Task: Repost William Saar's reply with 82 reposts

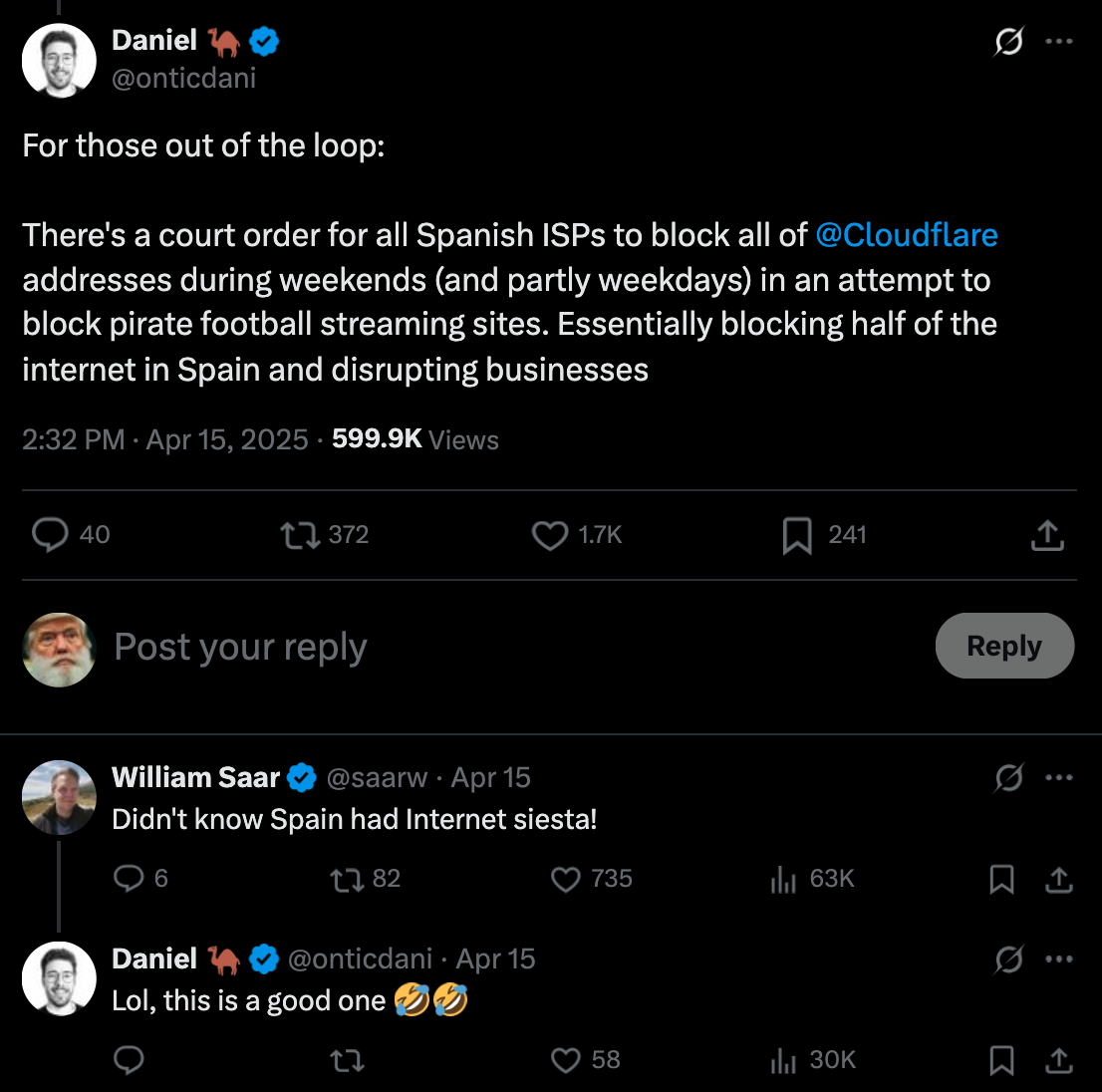Action: click(x=347, y=879)
